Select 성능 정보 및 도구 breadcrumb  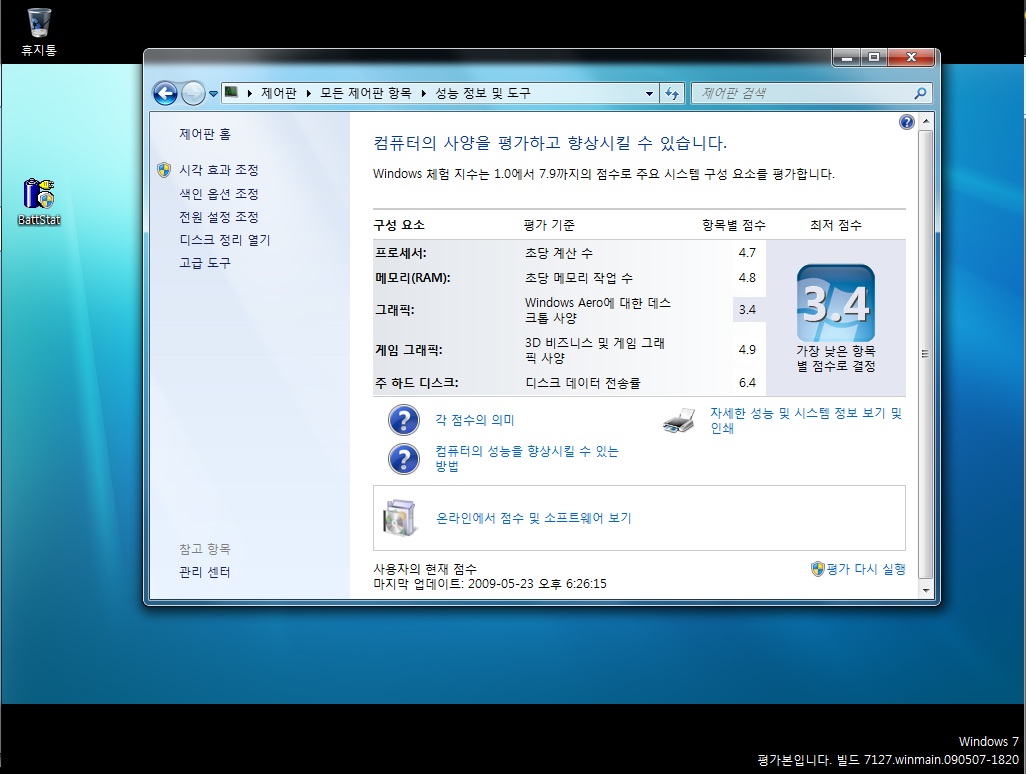[482, 93]
